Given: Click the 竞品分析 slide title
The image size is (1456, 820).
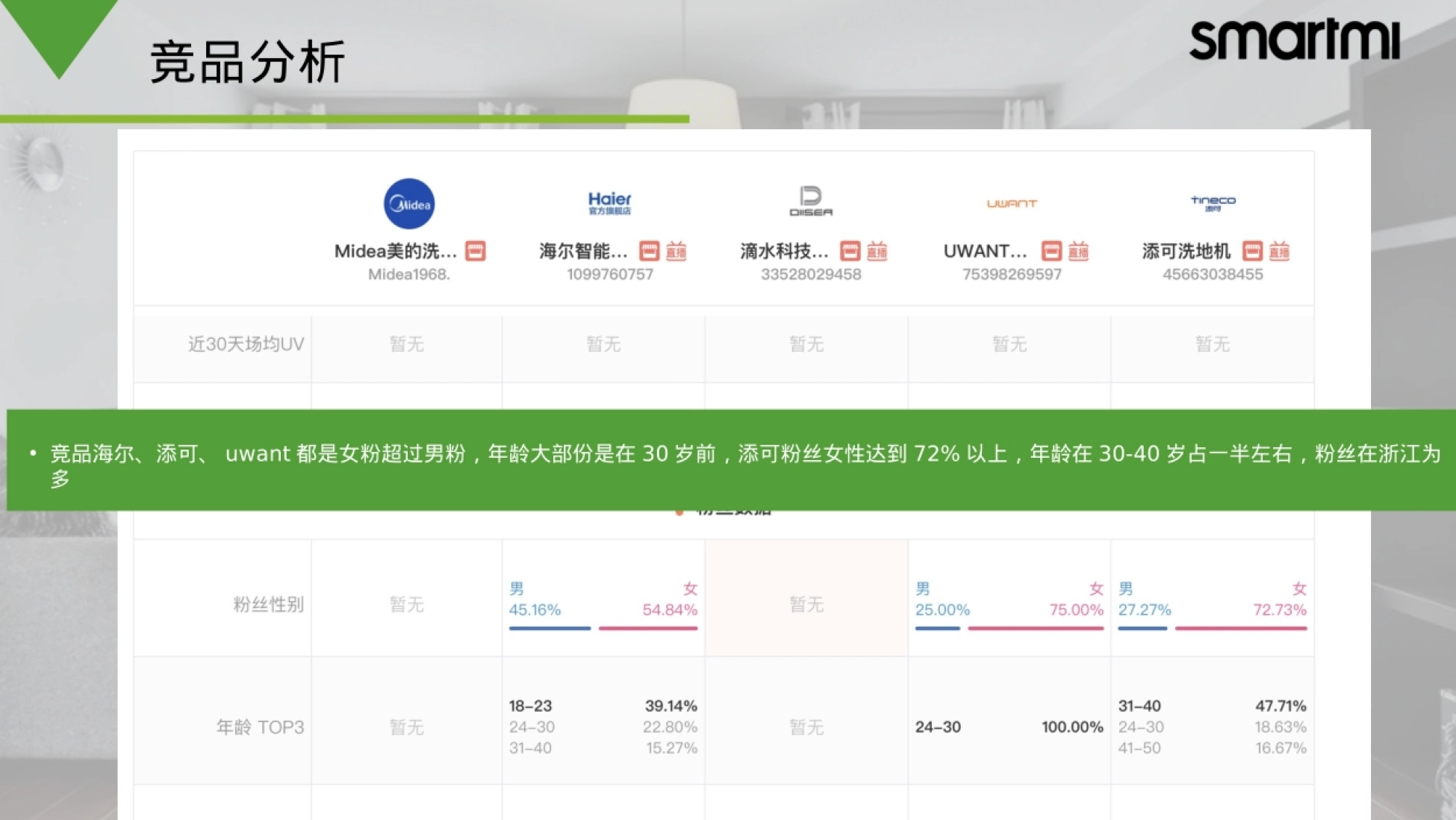Looking at the screenshot, I should 248,62.
